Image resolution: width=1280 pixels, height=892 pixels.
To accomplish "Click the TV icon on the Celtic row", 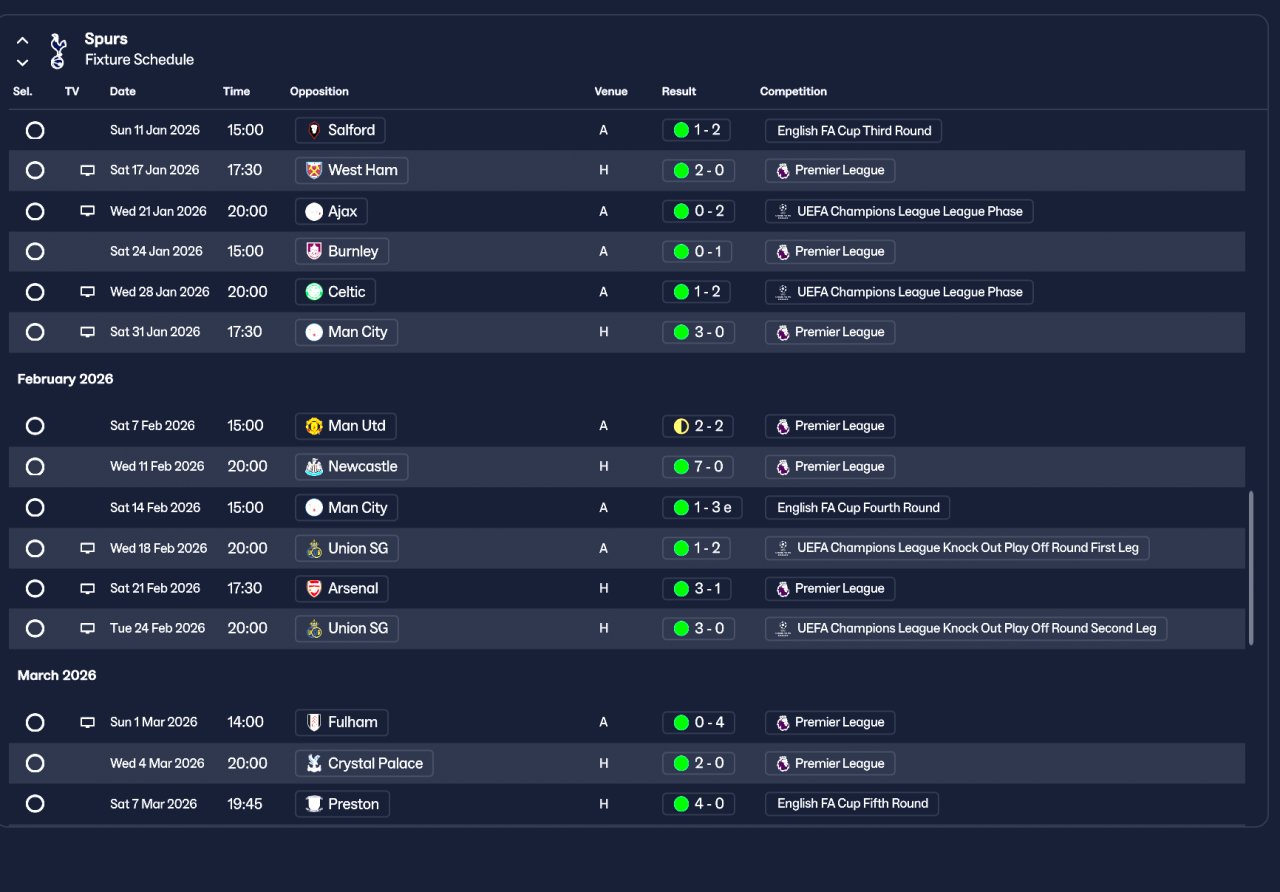I will [88, 292].
